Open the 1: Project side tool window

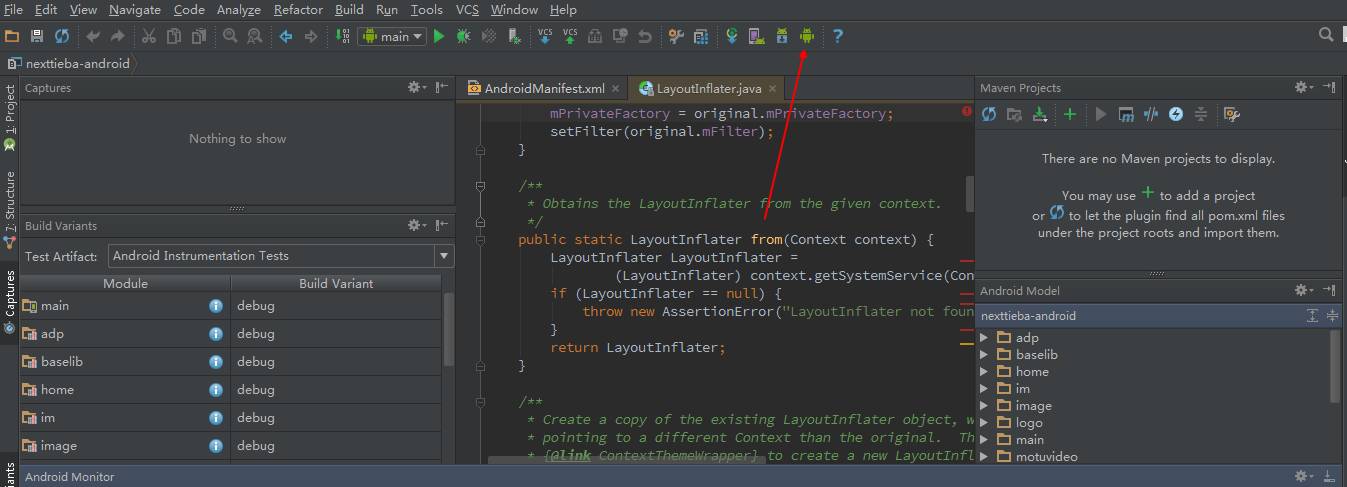10,116
